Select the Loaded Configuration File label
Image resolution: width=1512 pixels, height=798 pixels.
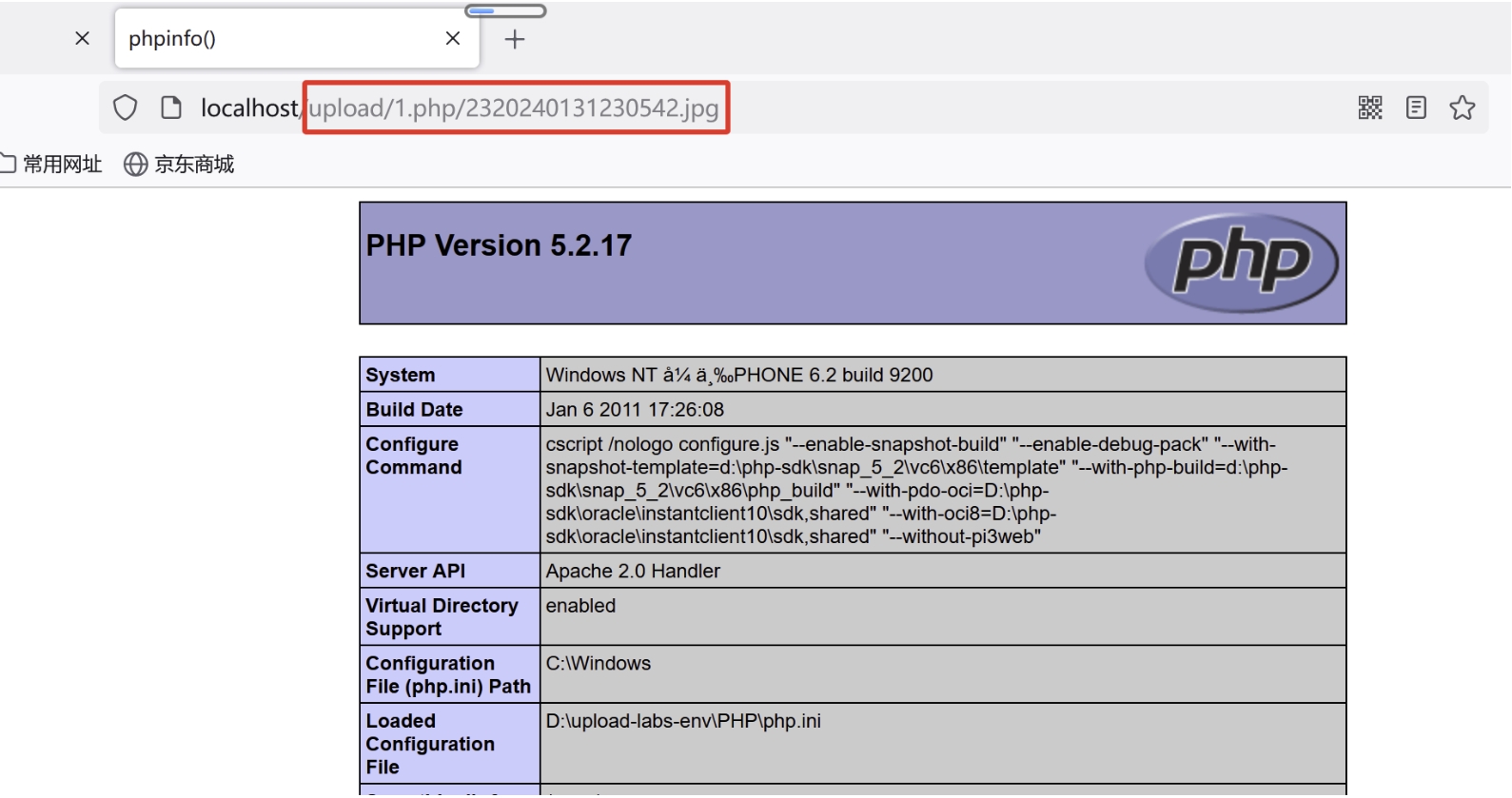tap(430, 744)
